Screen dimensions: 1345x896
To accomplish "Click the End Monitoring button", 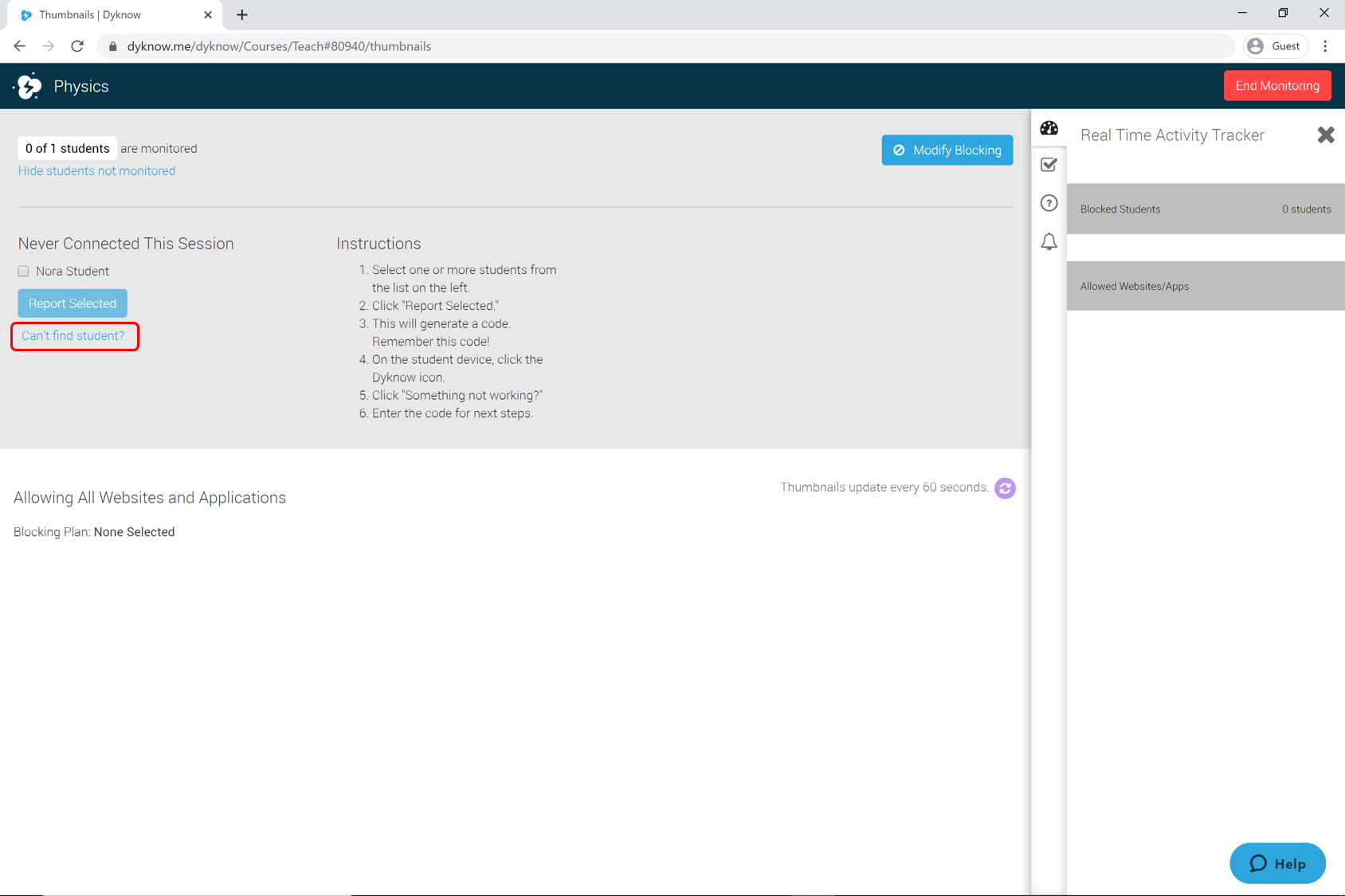I will point(1276,86).
